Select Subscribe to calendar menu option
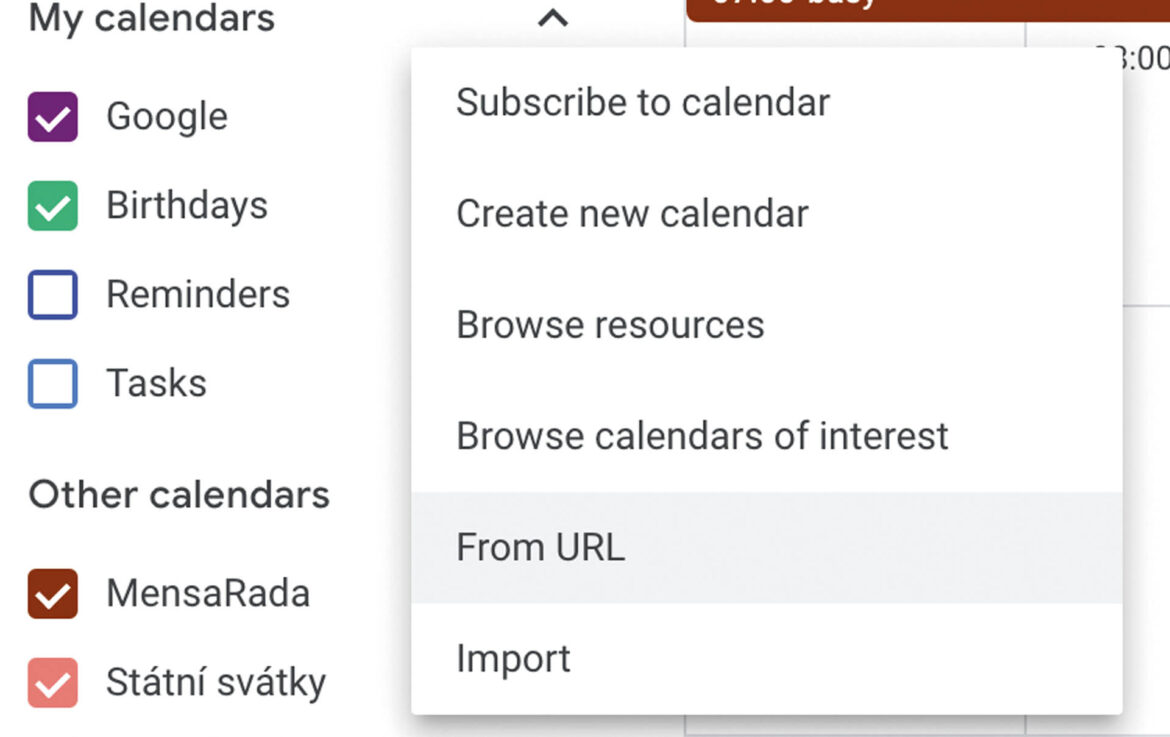Image resolution: width=1170 pixels, height=737 pixels. click(643, 102)
